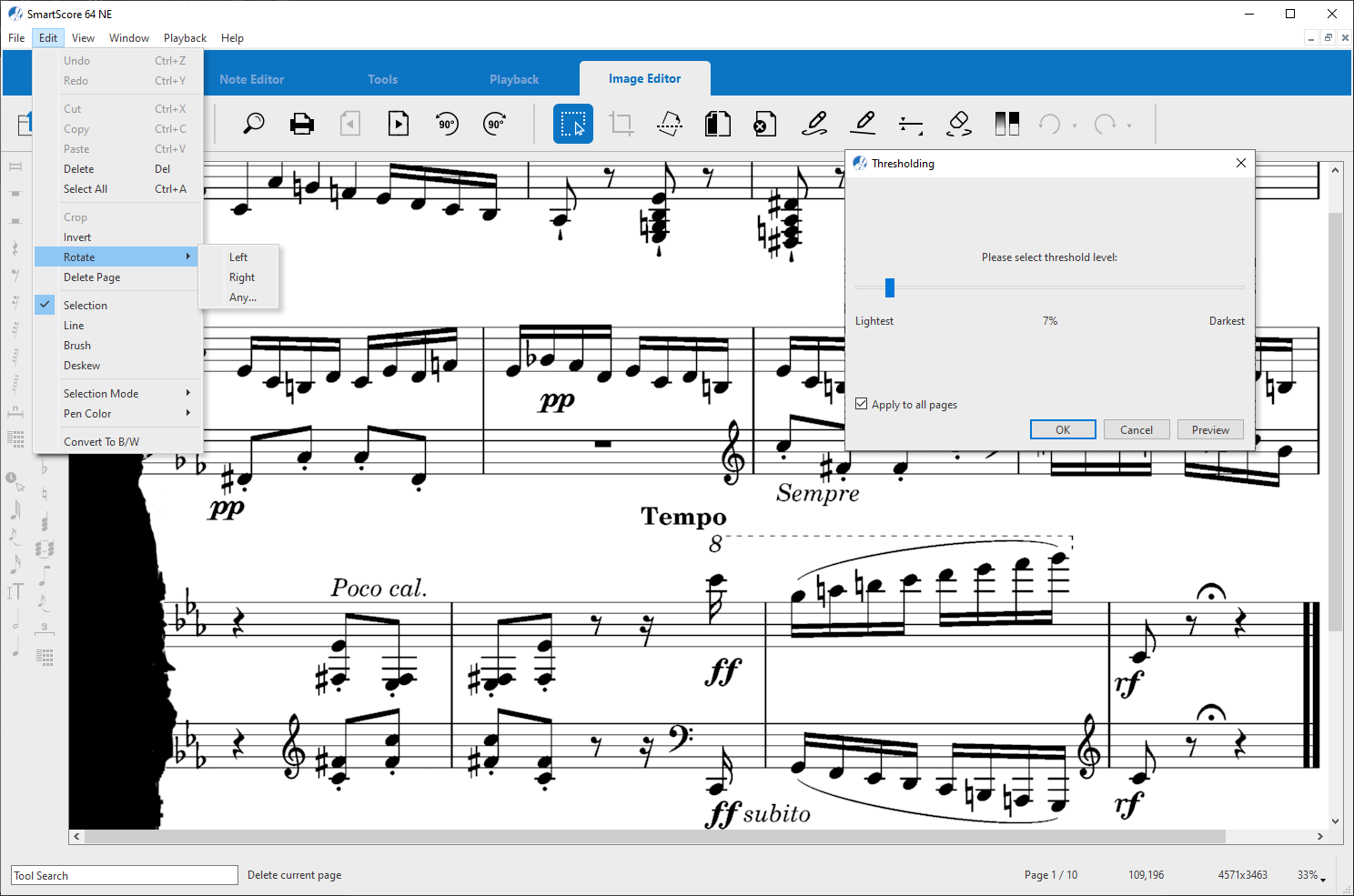Click Delete in the Edit menu
1354x896 pixels.
(118, 169)
